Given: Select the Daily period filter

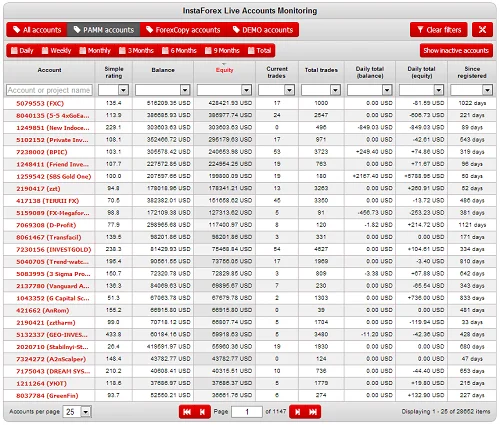Looking at the screenshot, I should (22, 51).
